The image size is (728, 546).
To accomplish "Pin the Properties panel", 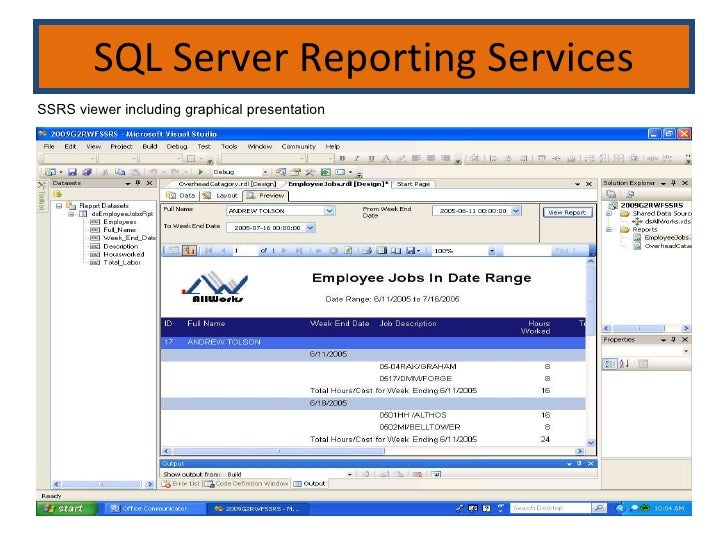I will click(x=673, y=340).
